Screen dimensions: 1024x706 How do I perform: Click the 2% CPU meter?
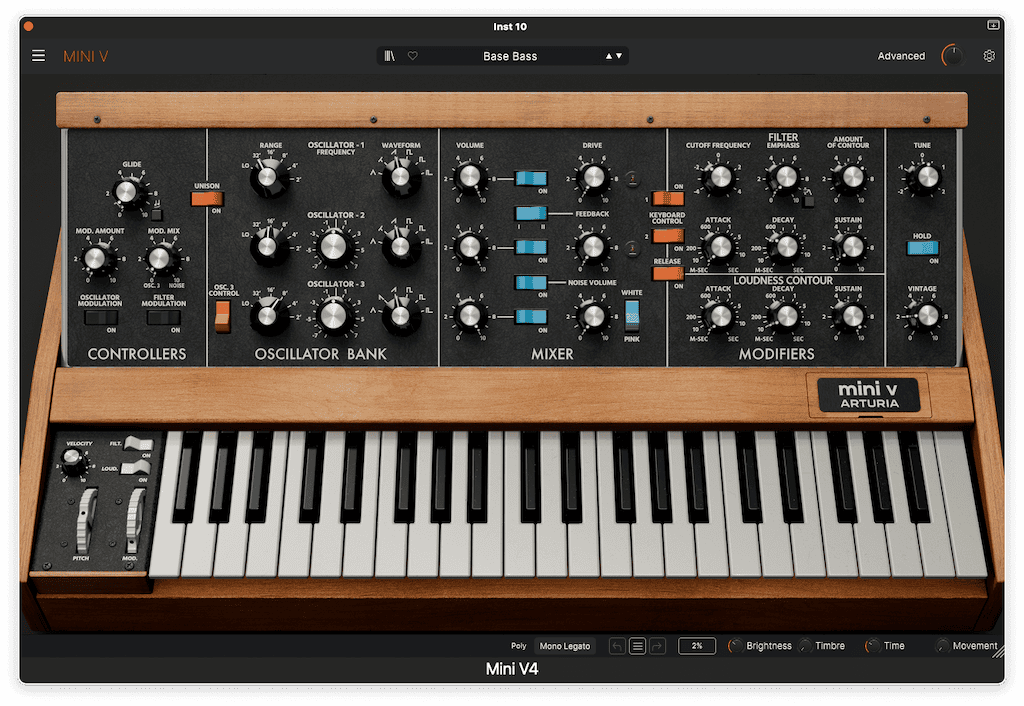[697, 646]
